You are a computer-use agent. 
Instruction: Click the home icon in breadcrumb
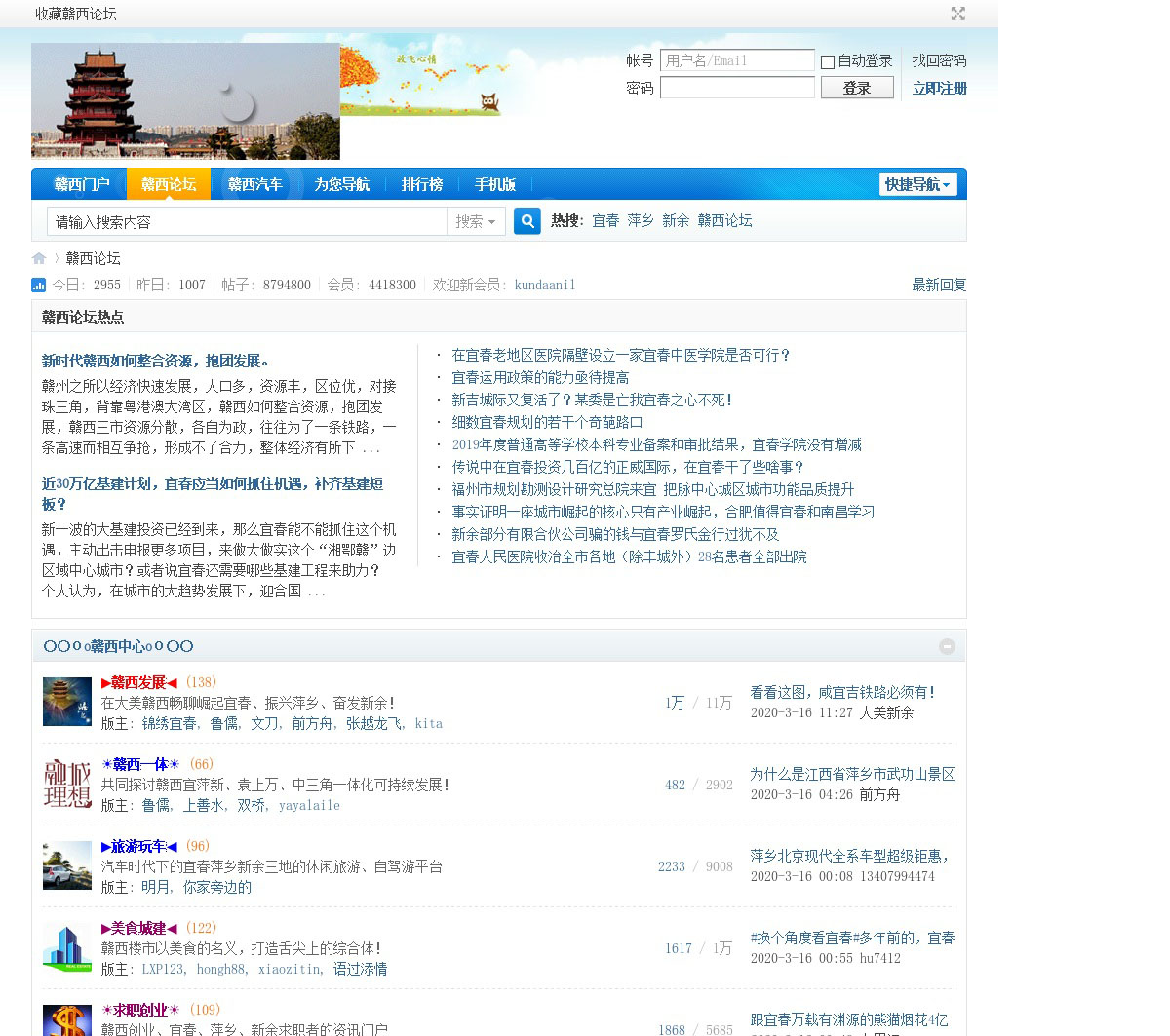39,258
